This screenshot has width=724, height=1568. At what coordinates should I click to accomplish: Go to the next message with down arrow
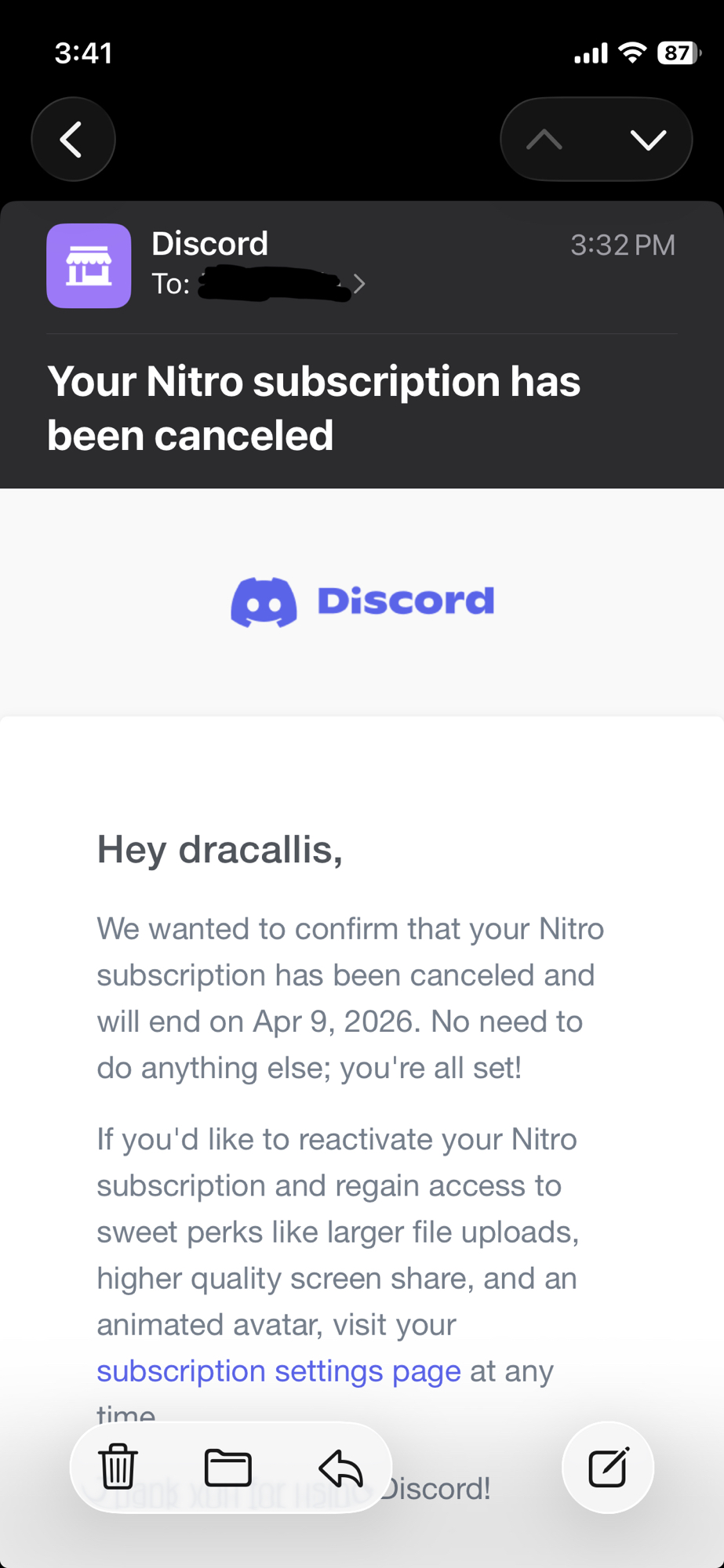648,140
